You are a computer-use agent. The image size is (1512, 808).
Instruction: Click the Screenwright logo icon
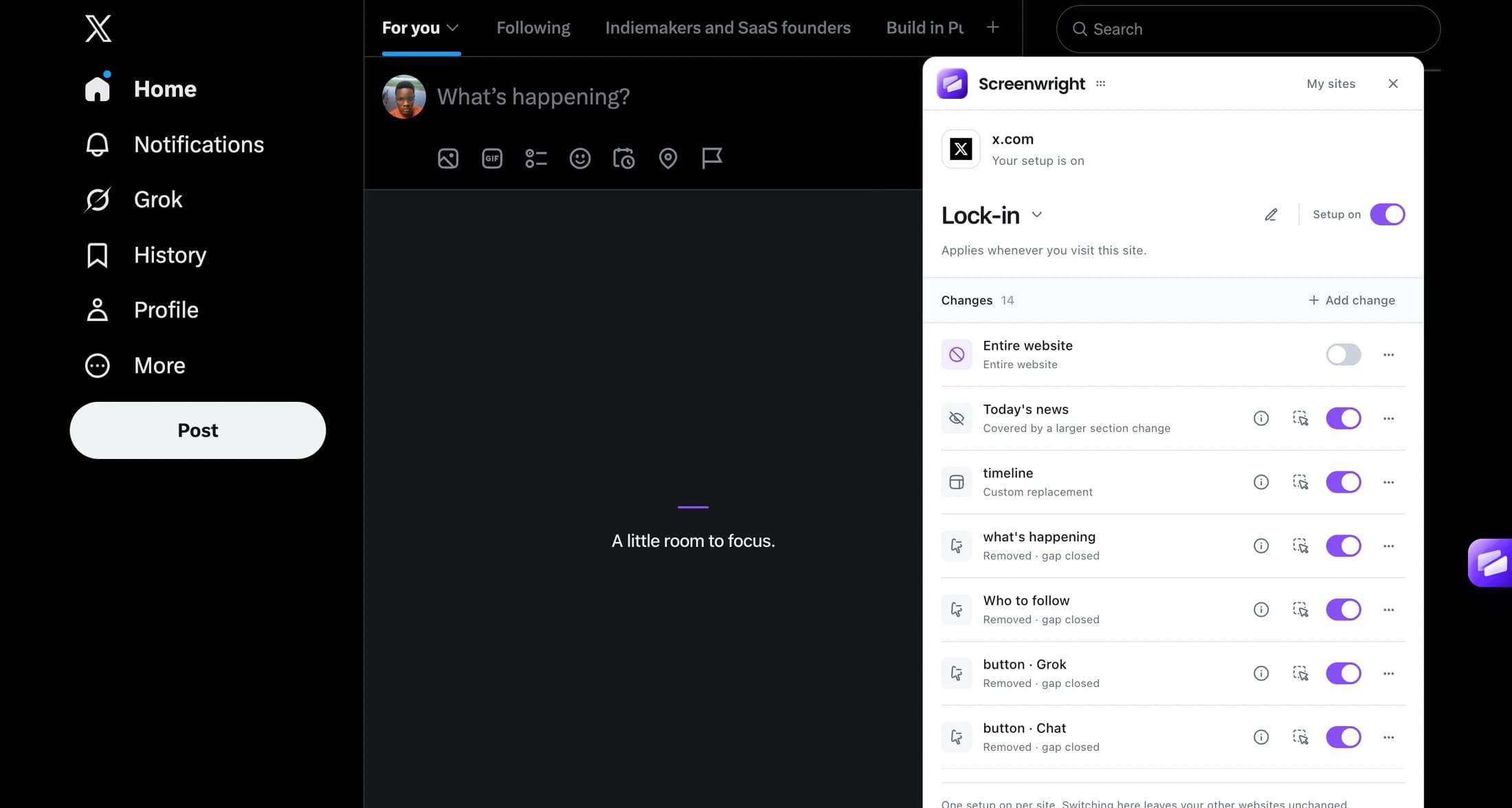(x=952, y=84)
